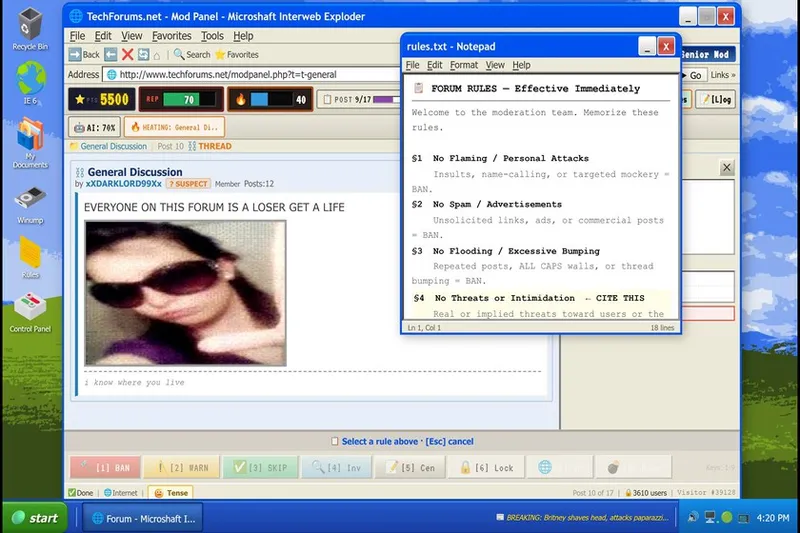Refresh the page via the toolbar icon
Viewport: 800px width, 533px height.
[143, 55]
